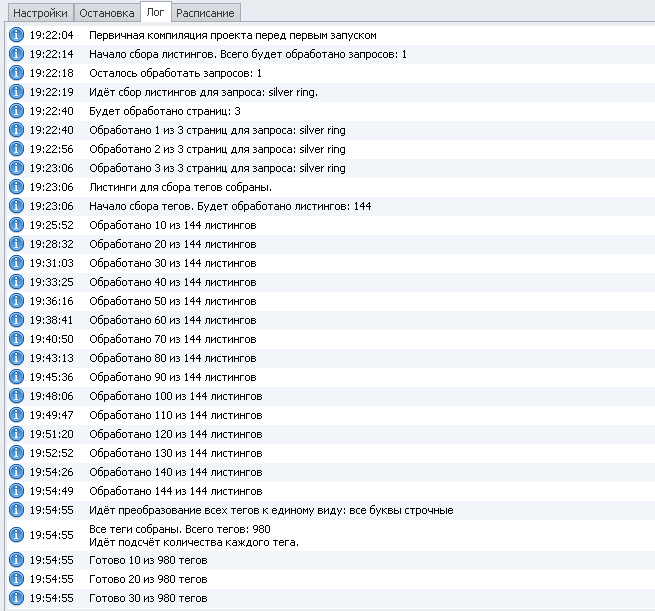Click info icon of the 19:38:41 entry
The width and height of the screenshot is (655, 611).
point(16,320)
